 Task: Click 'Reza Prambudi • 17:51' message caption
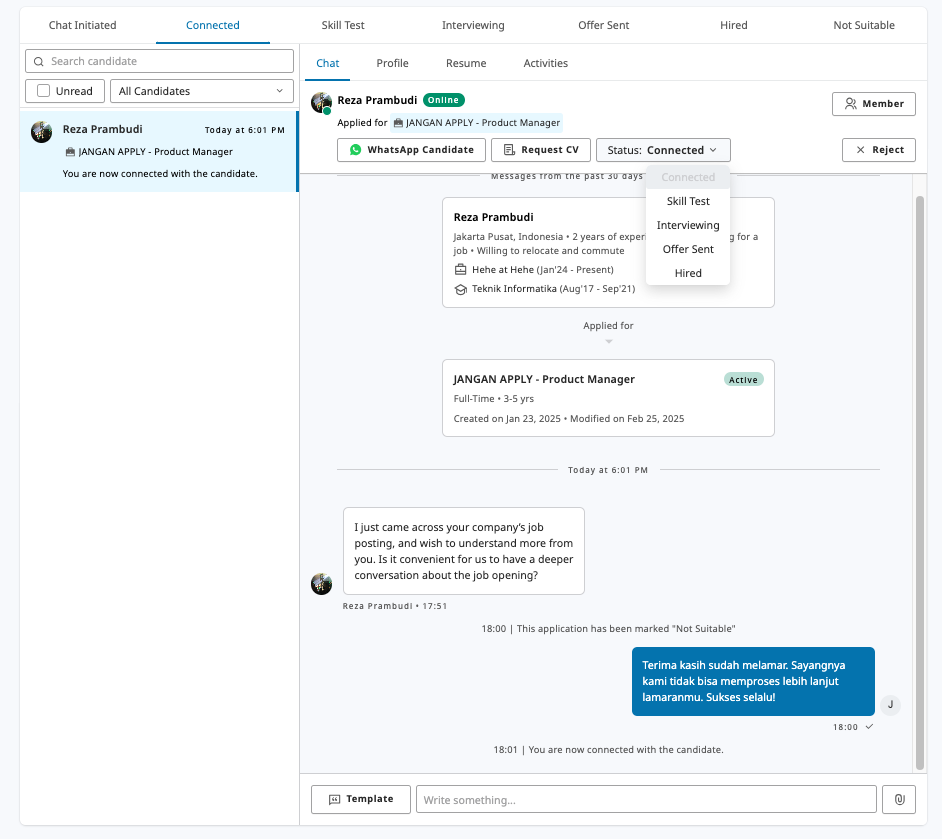click(395, 606)
